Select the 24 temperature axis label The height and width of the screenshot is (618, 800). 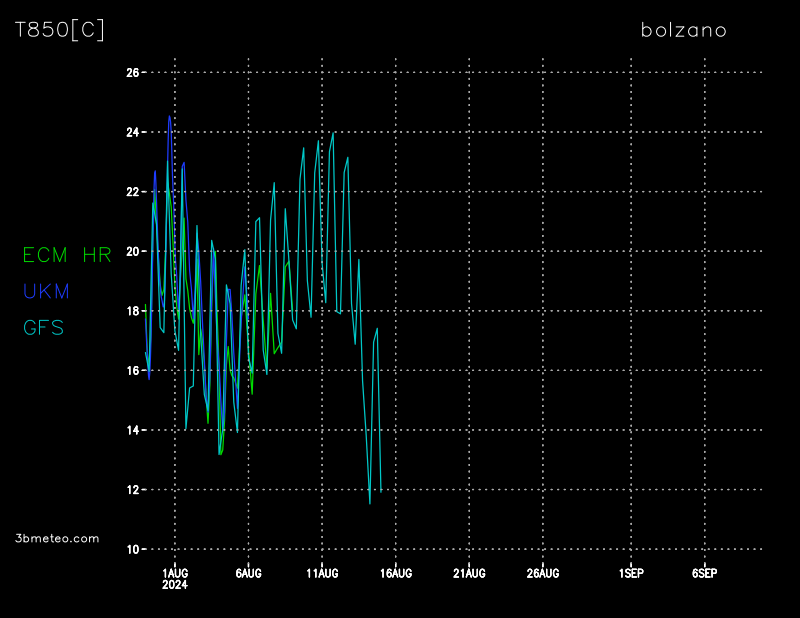coord(132,132)
